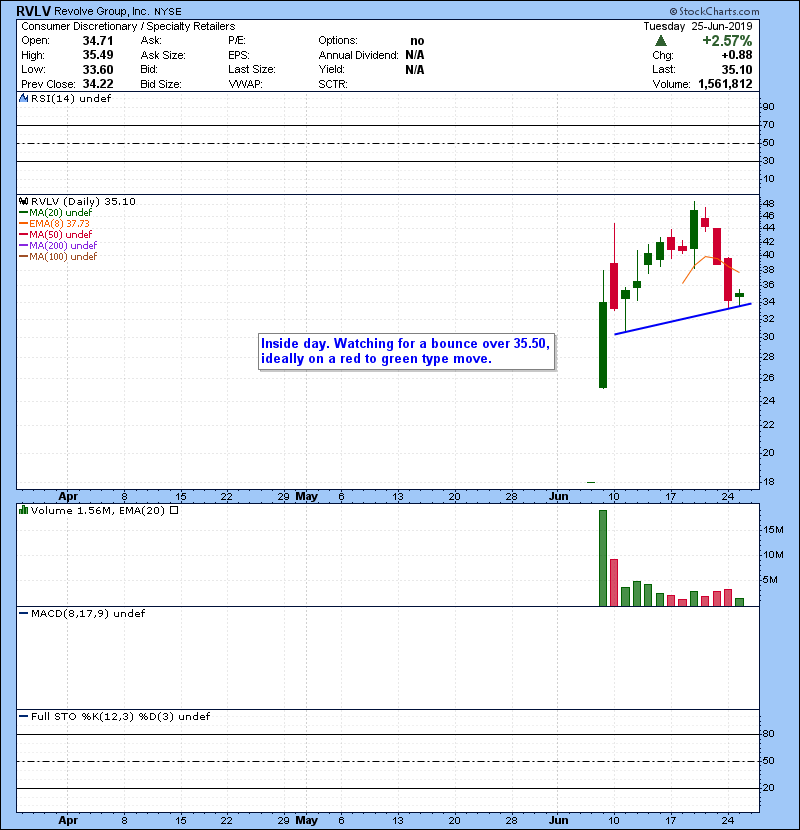Click the Volume 1.56M, EMA(20) label
The height and width of the screenshot is (830, 800).
point(98,510)
